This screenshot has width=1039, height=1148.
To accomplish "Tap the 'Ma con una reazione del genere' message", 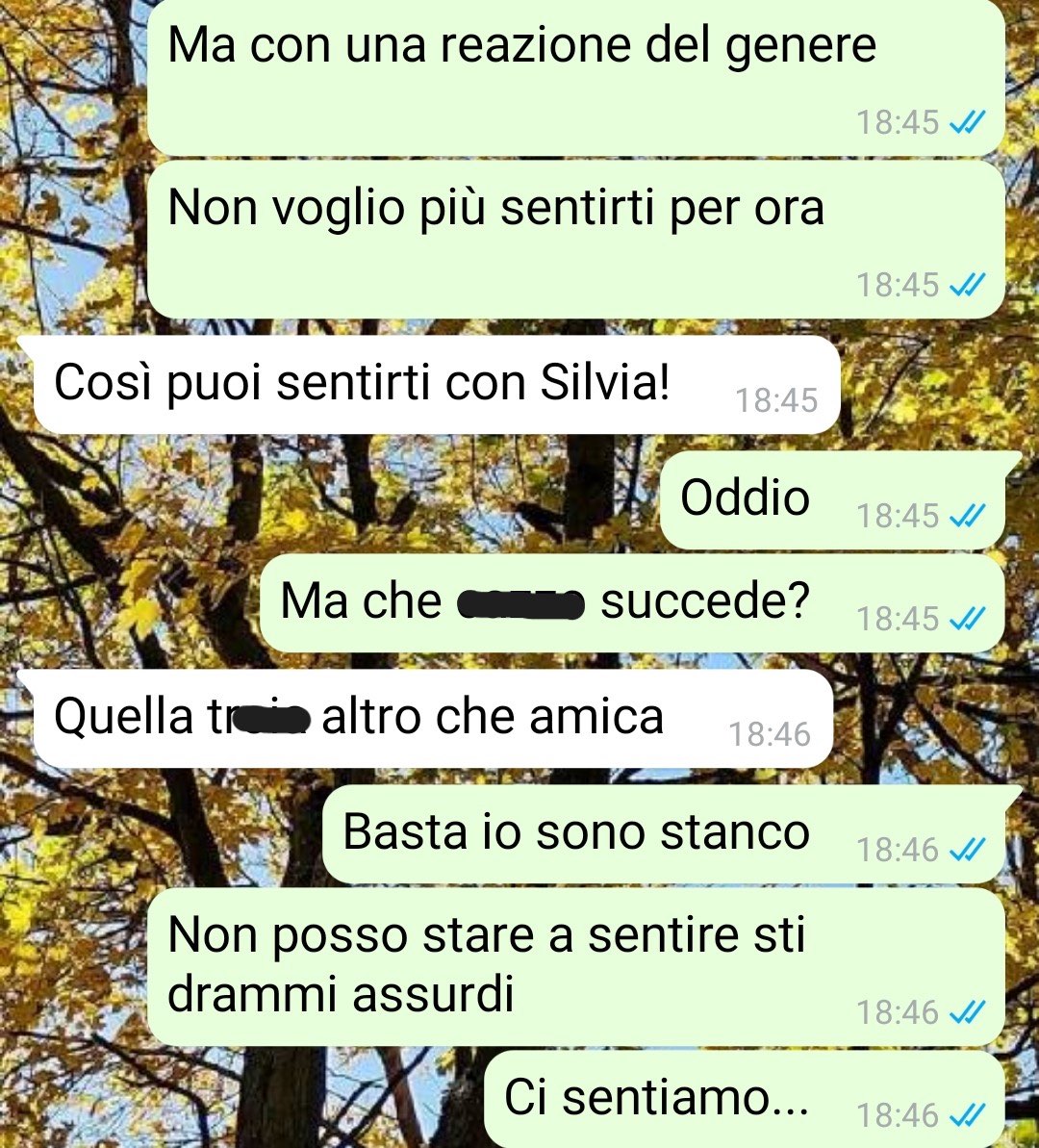I will [576, 77].
